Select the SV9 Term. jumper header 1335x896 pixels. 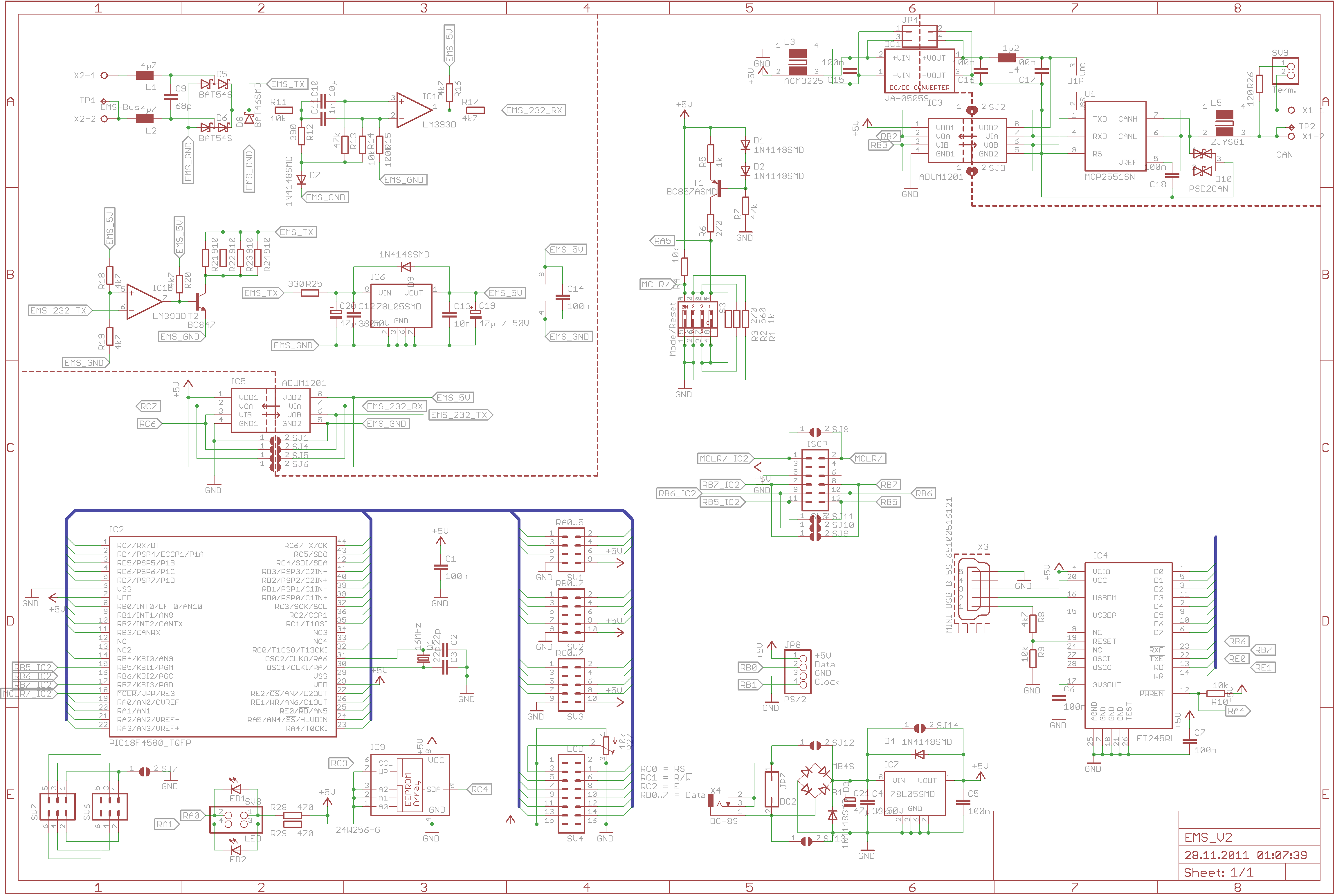click(1285, 71)
